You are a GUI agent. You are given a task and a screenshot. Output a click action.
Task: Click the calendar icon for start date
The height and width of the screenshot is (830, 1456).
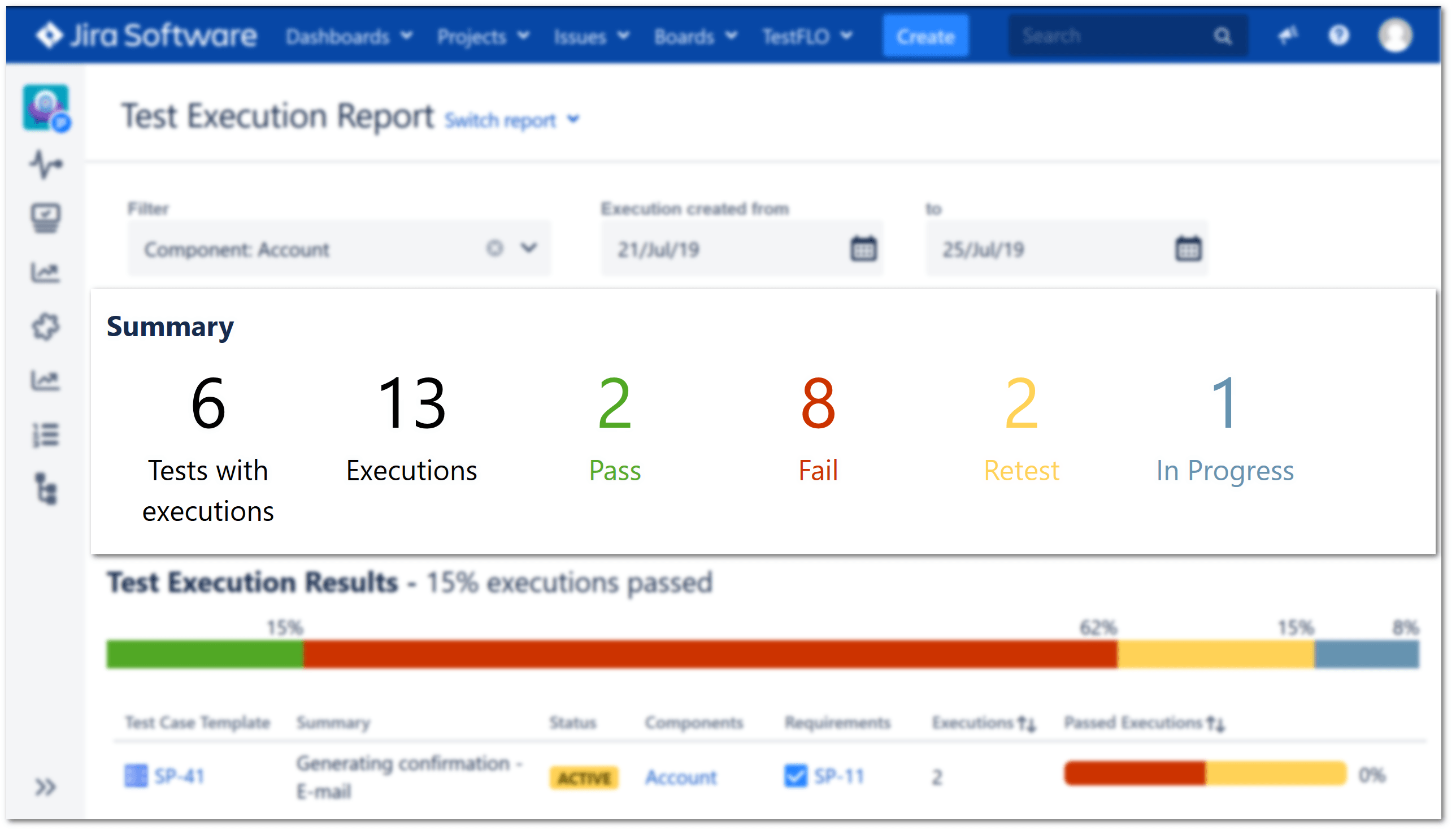(x=862, y=249)
